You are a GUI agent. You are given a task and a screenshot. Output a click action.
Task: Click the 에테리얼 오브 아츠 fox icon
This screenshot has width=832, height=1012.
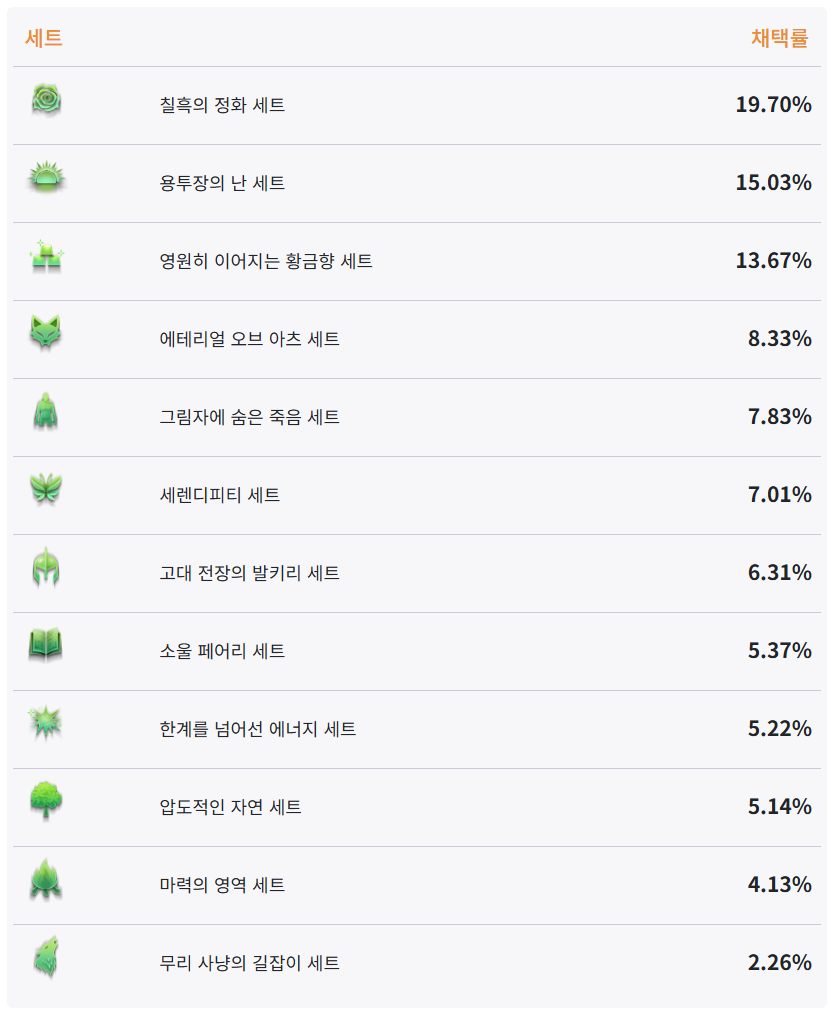pyautogui.click(x=46, y=334)
